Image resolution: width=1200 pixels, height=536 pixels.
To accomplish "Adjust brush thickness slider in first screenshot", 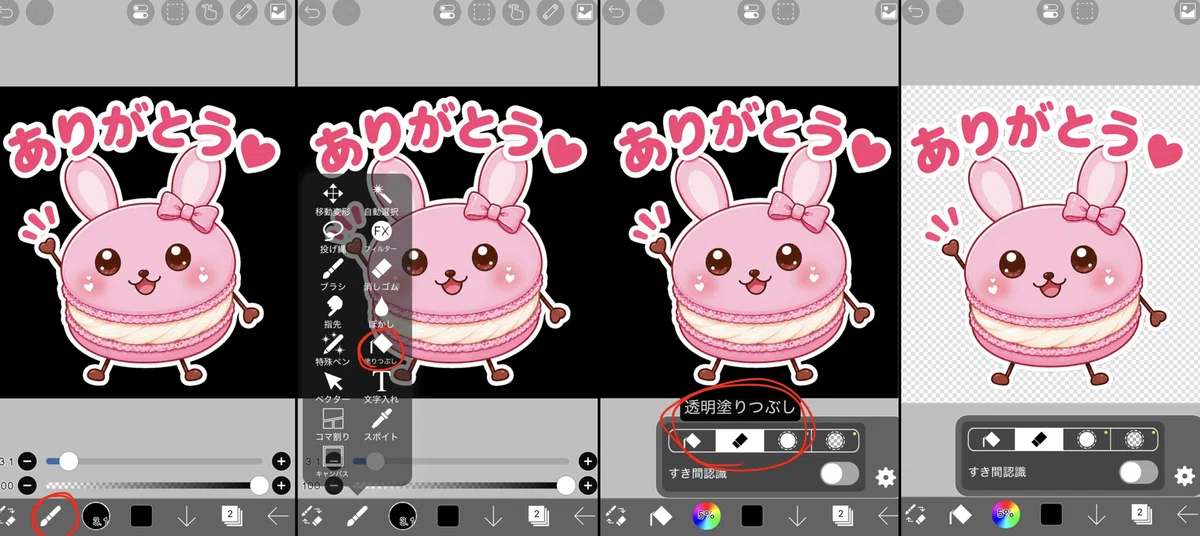I will (154, 462).
